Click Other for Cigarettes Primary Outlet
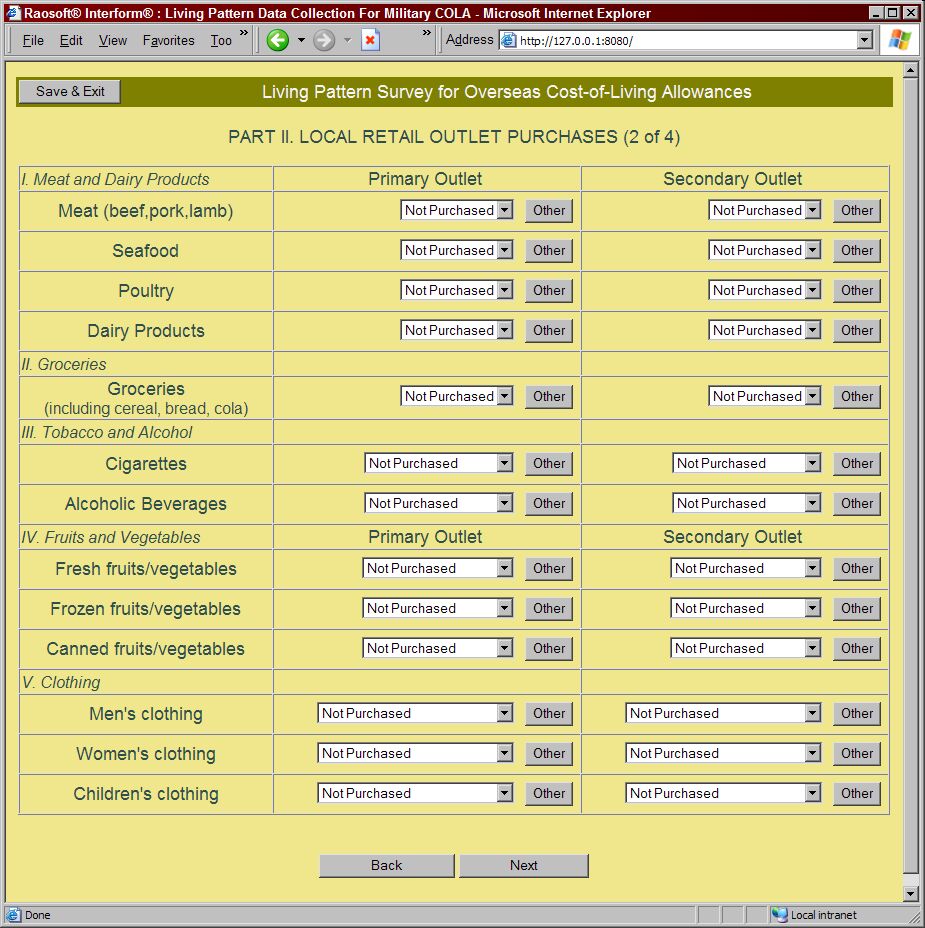The image size is (925, 928). coord(549,463)
